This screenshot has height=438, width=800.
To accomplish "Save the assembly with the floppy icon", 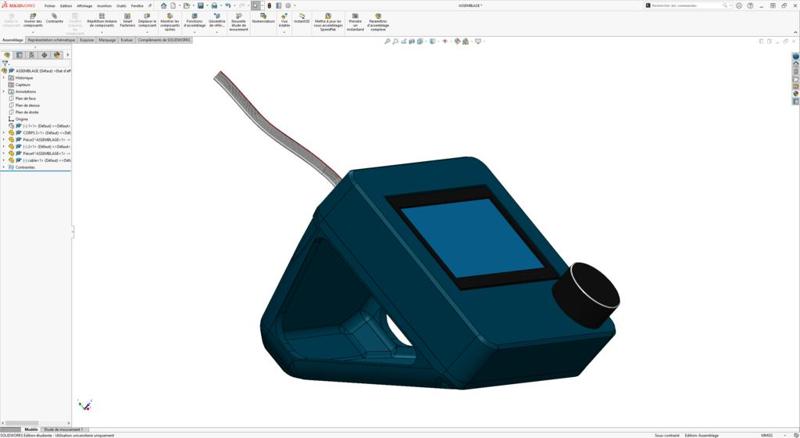I will (x=201, y=6).
